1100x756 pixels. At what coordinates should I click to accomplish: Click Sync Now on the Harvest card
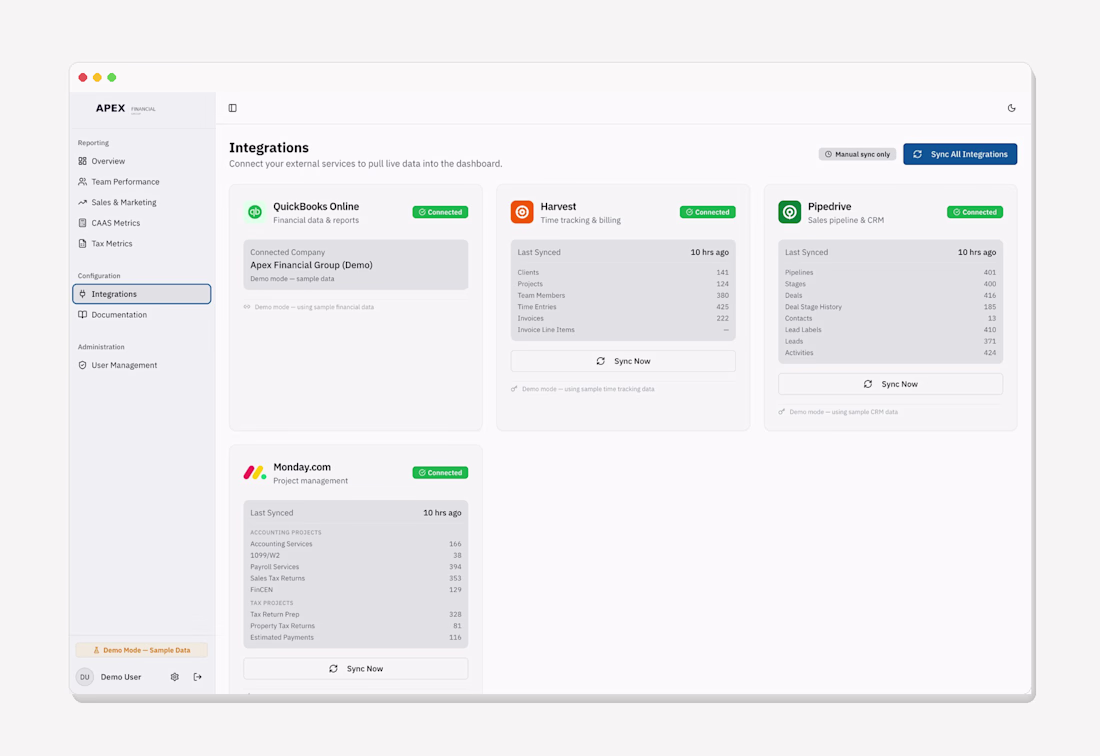[x=623, y=361]
